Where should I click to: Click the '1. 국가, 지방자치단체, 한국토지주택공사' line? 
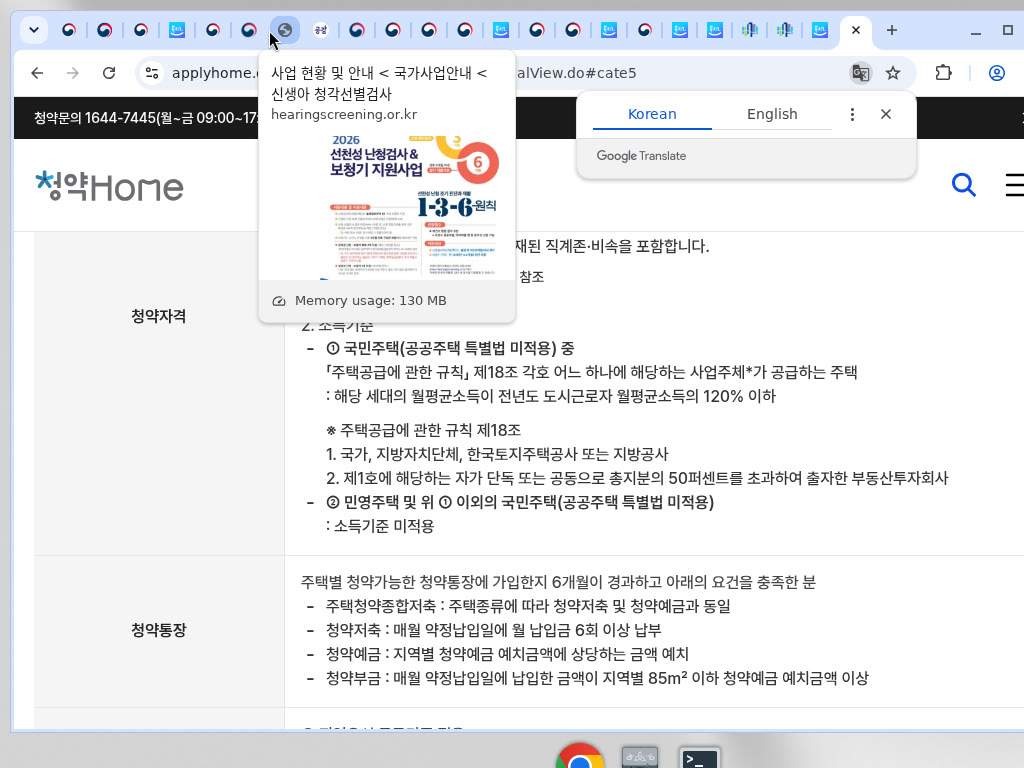click(497, 455)
